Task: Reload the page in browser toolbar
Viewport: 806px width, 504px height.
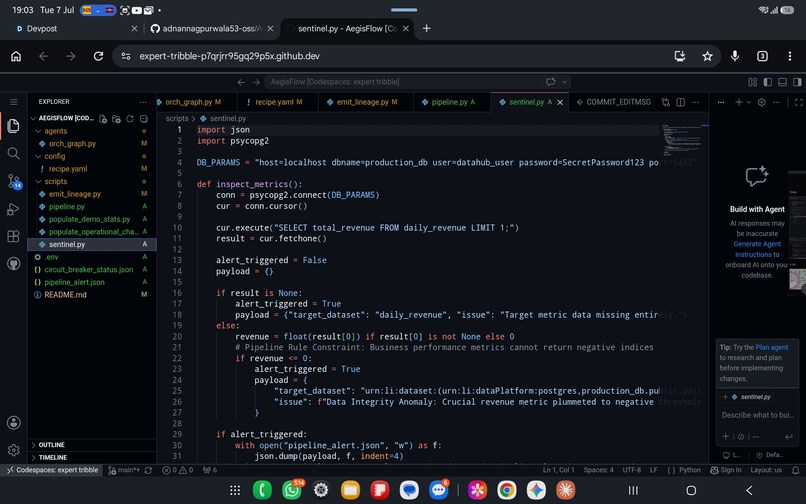Action: (x=98, y=56)
